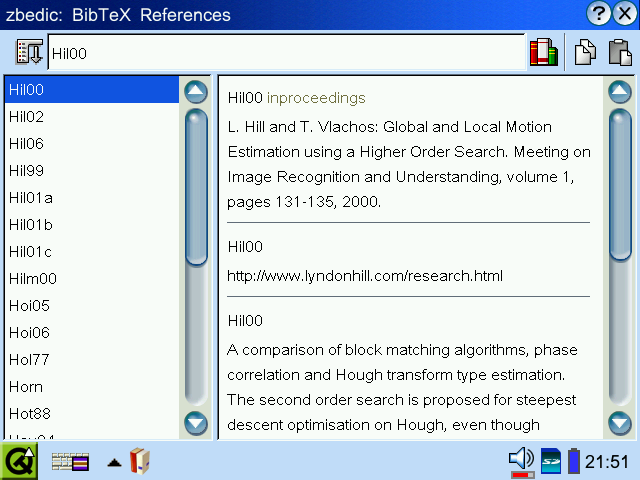Select the Hilm00 reference entry

33,279
